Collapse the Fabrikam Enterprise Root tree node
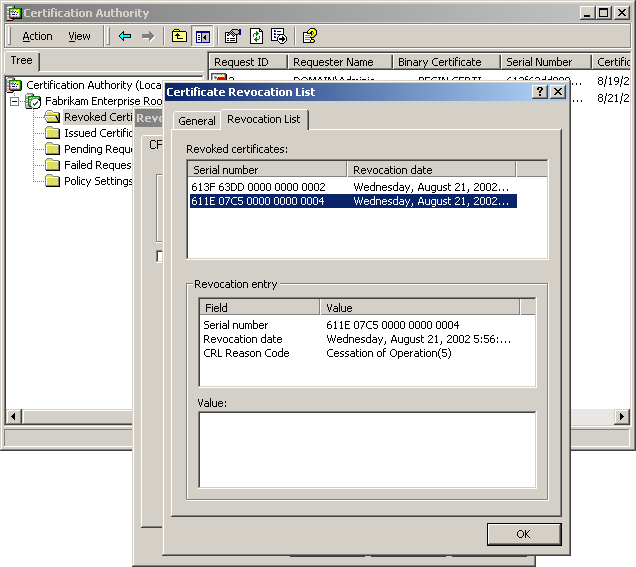Image resolution: width=636 pixels, height=567 pixels. 16,102
